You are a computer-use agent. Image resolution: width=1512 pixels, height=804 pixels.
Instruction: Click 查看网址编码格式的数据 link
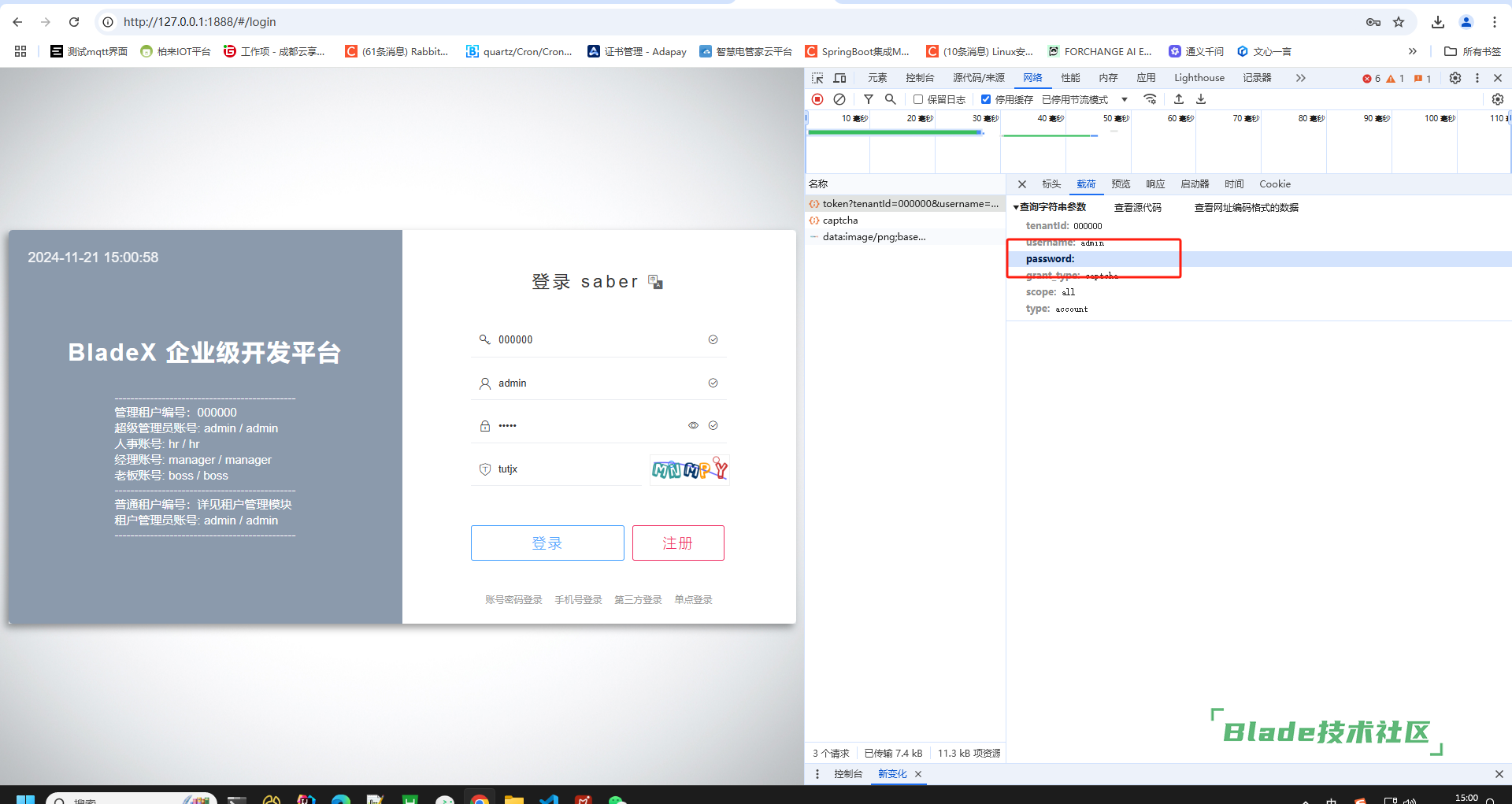tap(1246, 208)
